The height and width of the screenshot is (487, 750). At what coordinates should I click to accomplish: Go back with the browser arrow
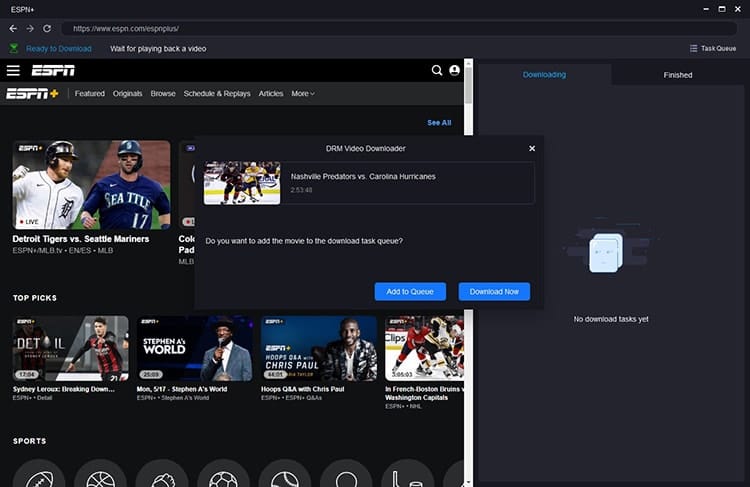point(13,29)
